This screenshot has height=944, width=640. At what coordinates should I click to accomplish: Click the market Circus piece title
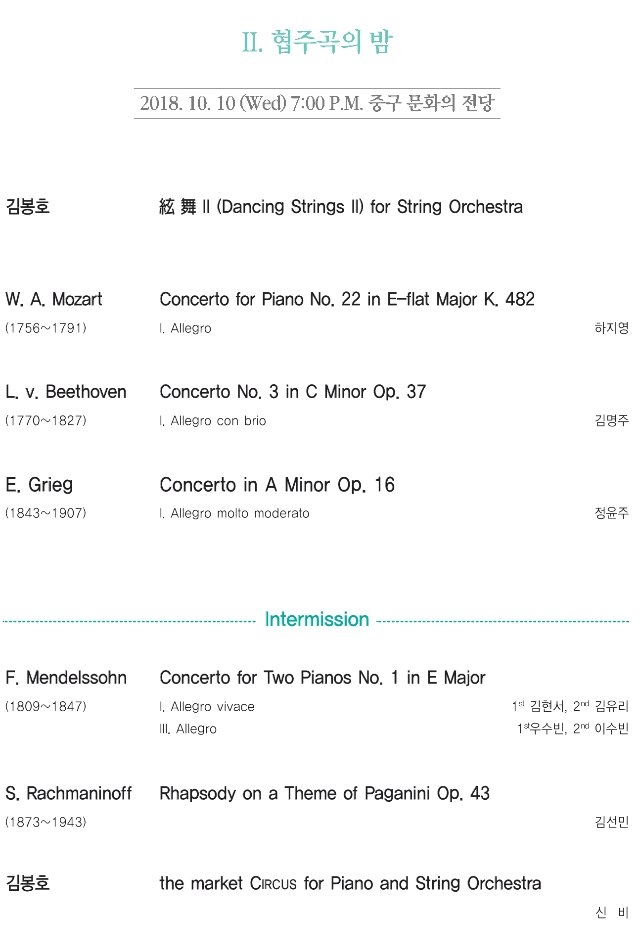click(x=350, y=884)
